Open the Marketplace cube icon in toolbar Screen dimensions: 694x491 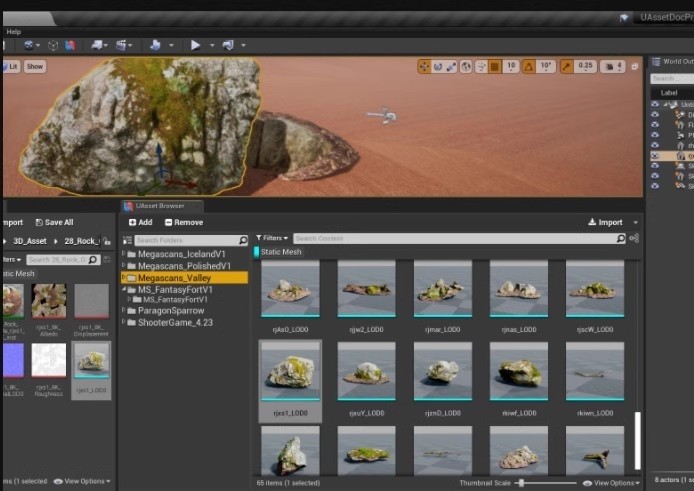[x=53, y=45]
